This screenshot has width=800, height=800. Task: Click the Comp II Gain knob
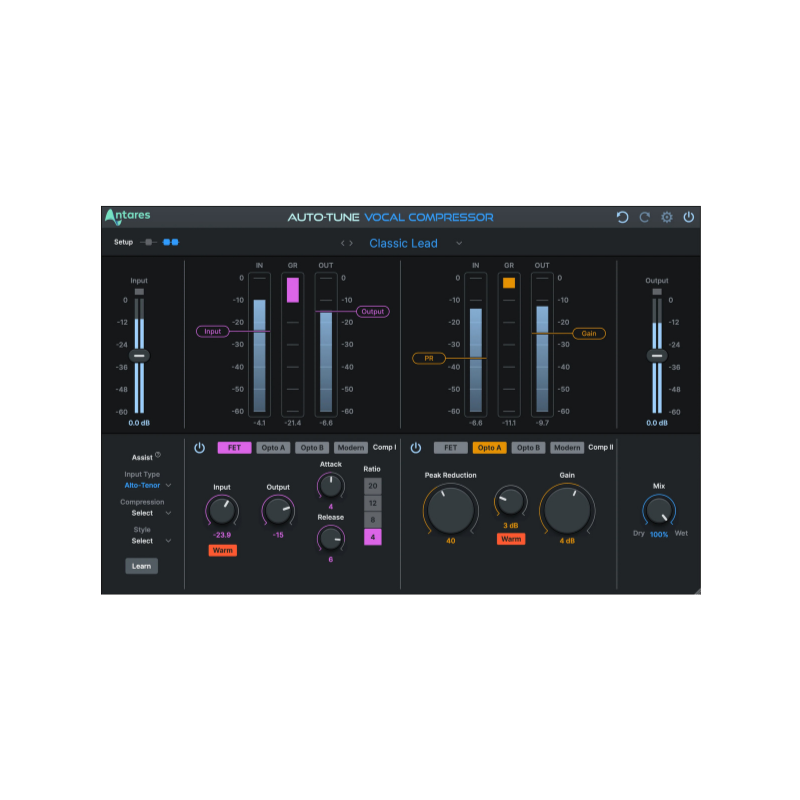(567, 510)
